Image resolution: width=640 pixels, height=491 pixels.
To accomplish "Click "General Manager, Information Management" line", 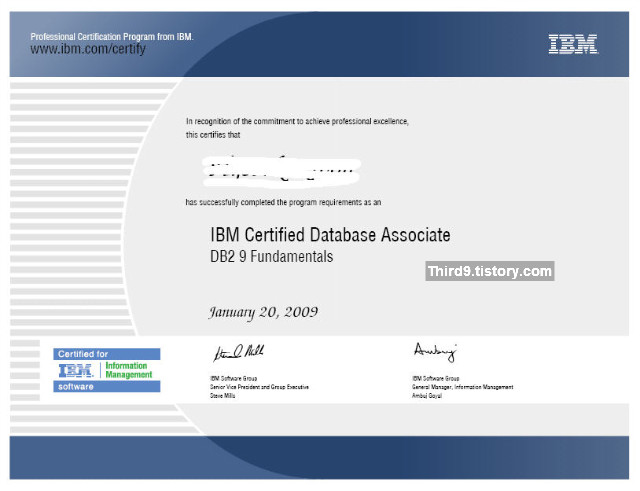I will 462,387.
